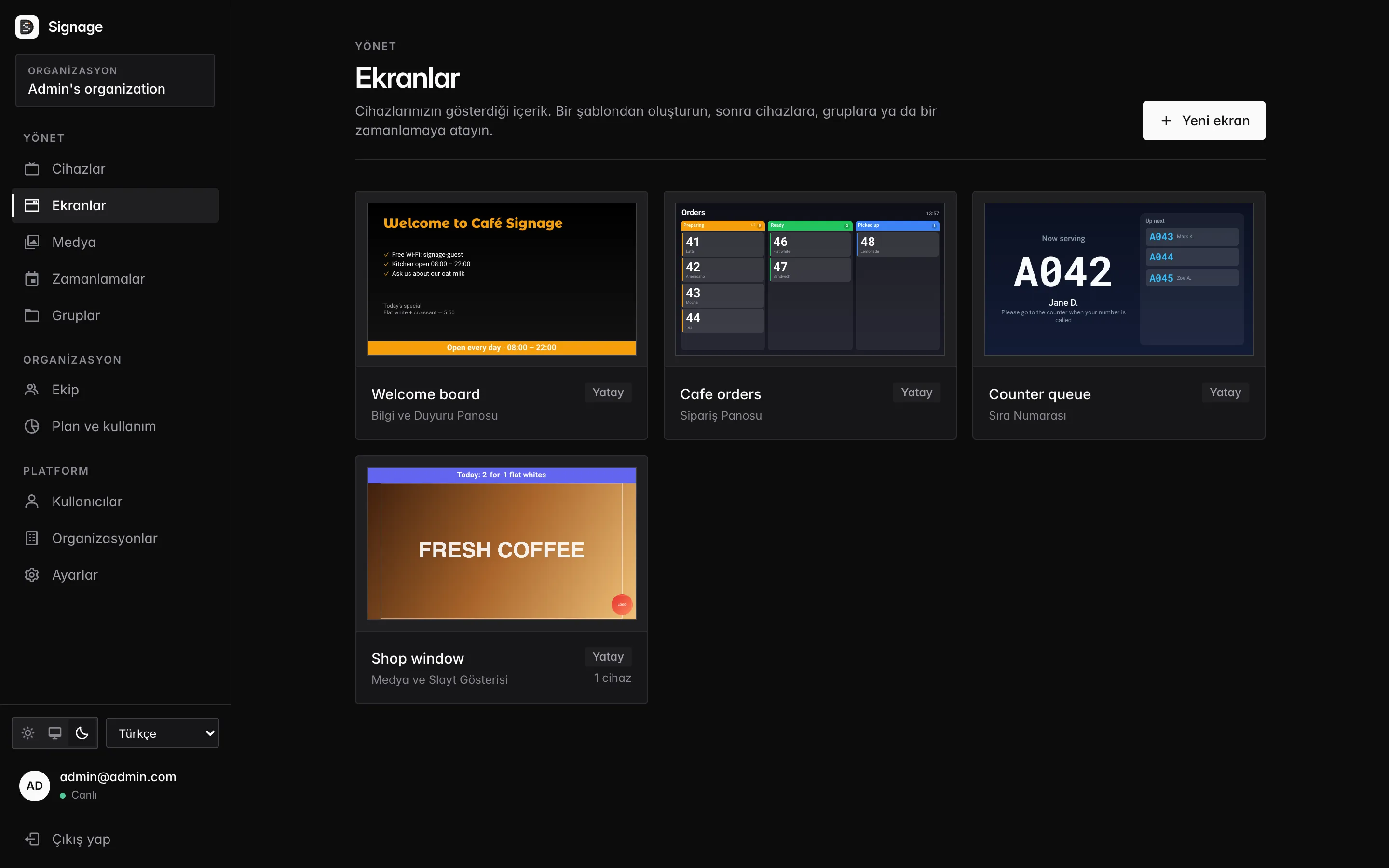1389x868 pixels.
Task: Go to Medya in sidebar
Action: click(x=115, y=242)
